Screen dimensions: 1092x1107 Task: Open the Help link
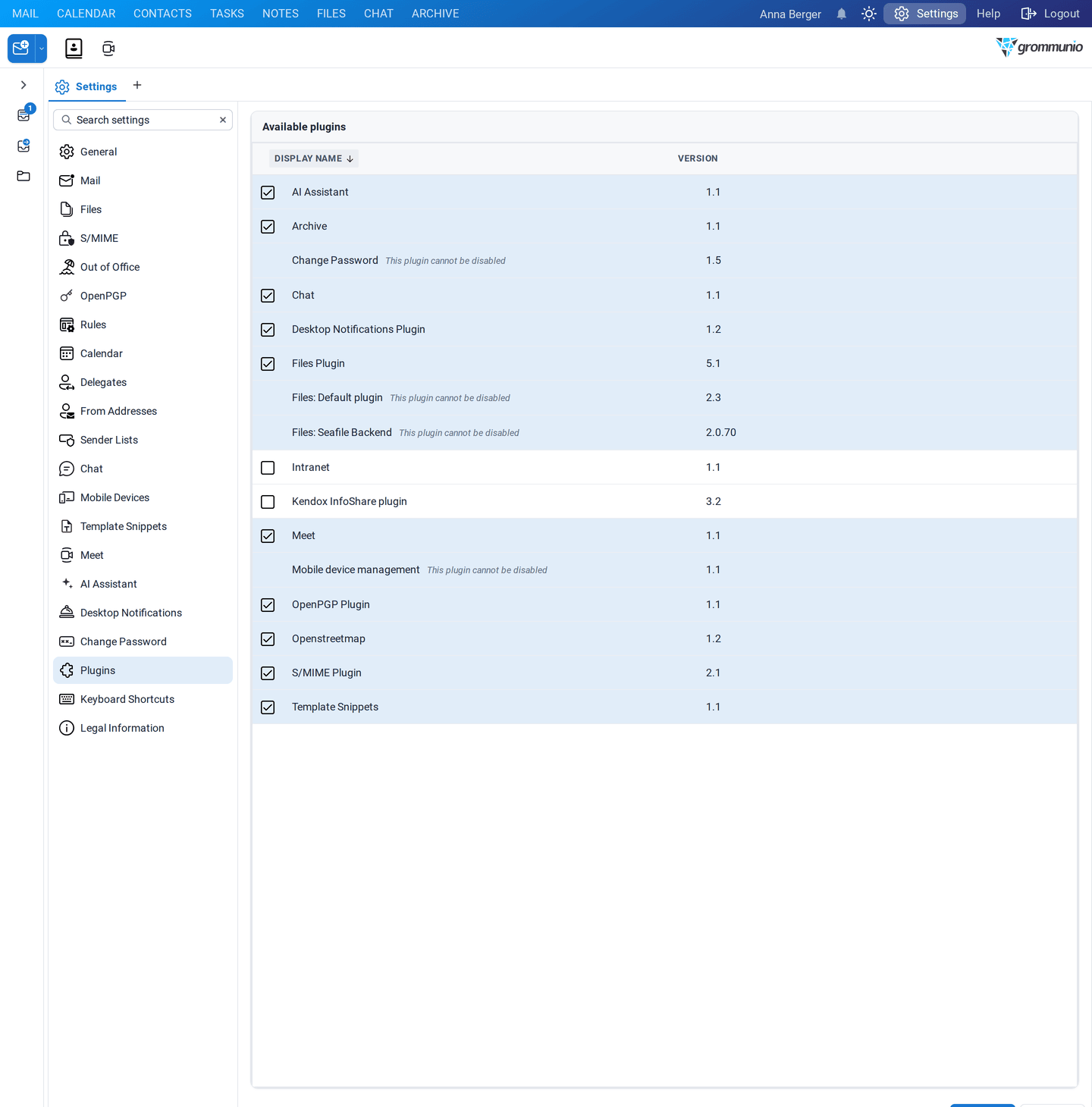pos(988,14)
